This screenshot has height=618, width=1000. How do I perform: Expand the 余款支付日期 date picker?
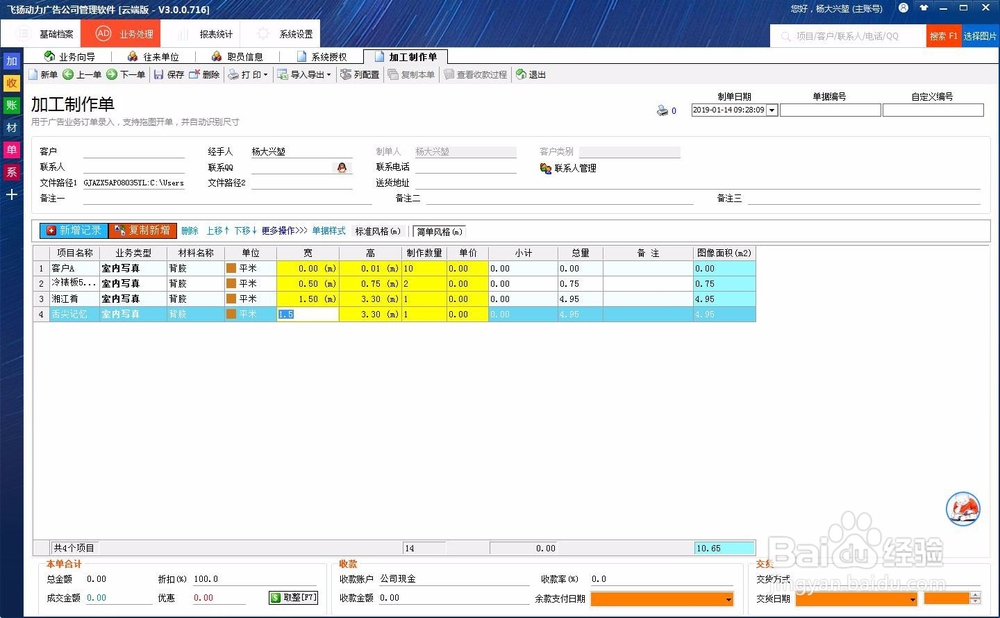728,597
